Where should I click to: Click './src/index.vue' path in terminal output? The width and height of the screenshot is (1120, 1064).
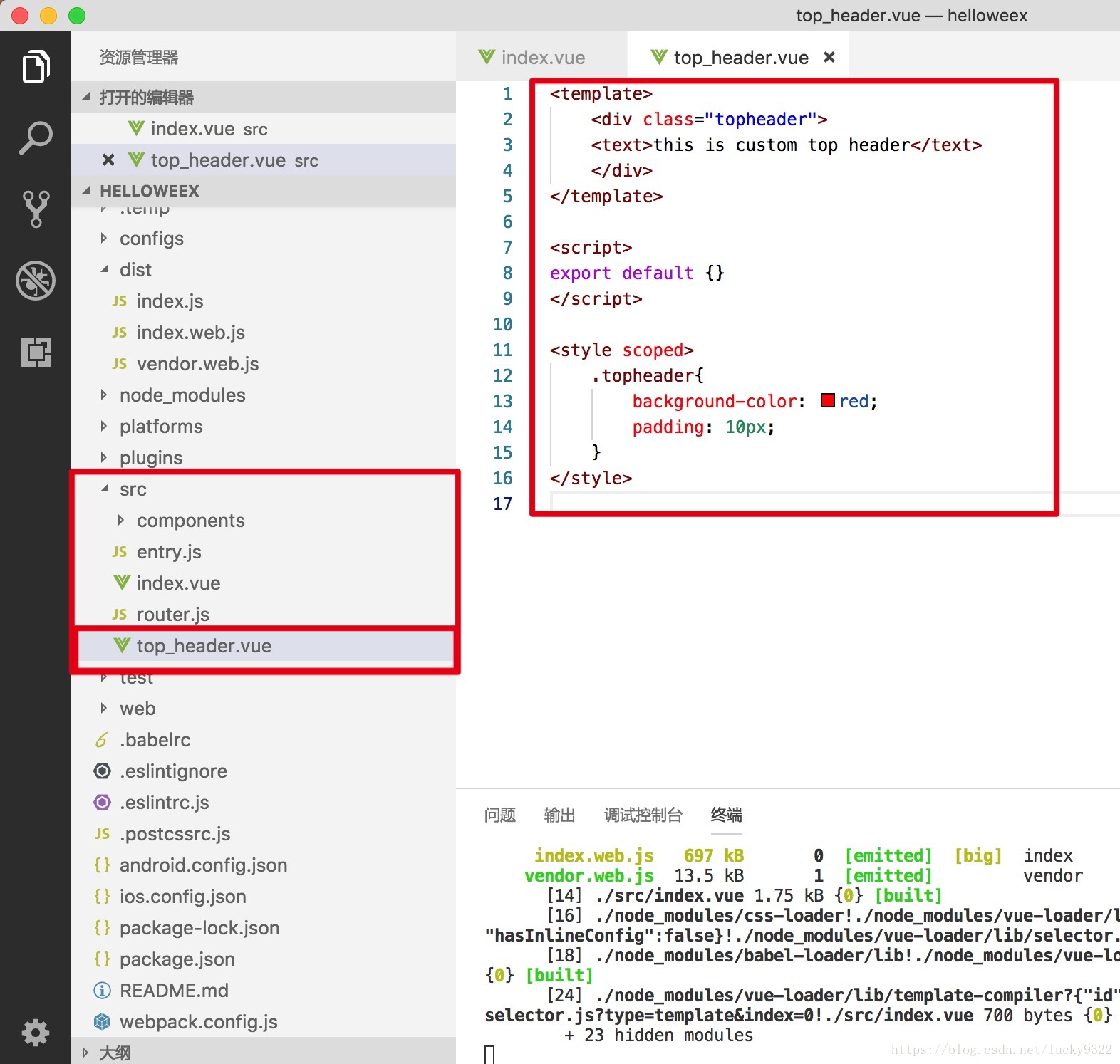tap(669, 895)
